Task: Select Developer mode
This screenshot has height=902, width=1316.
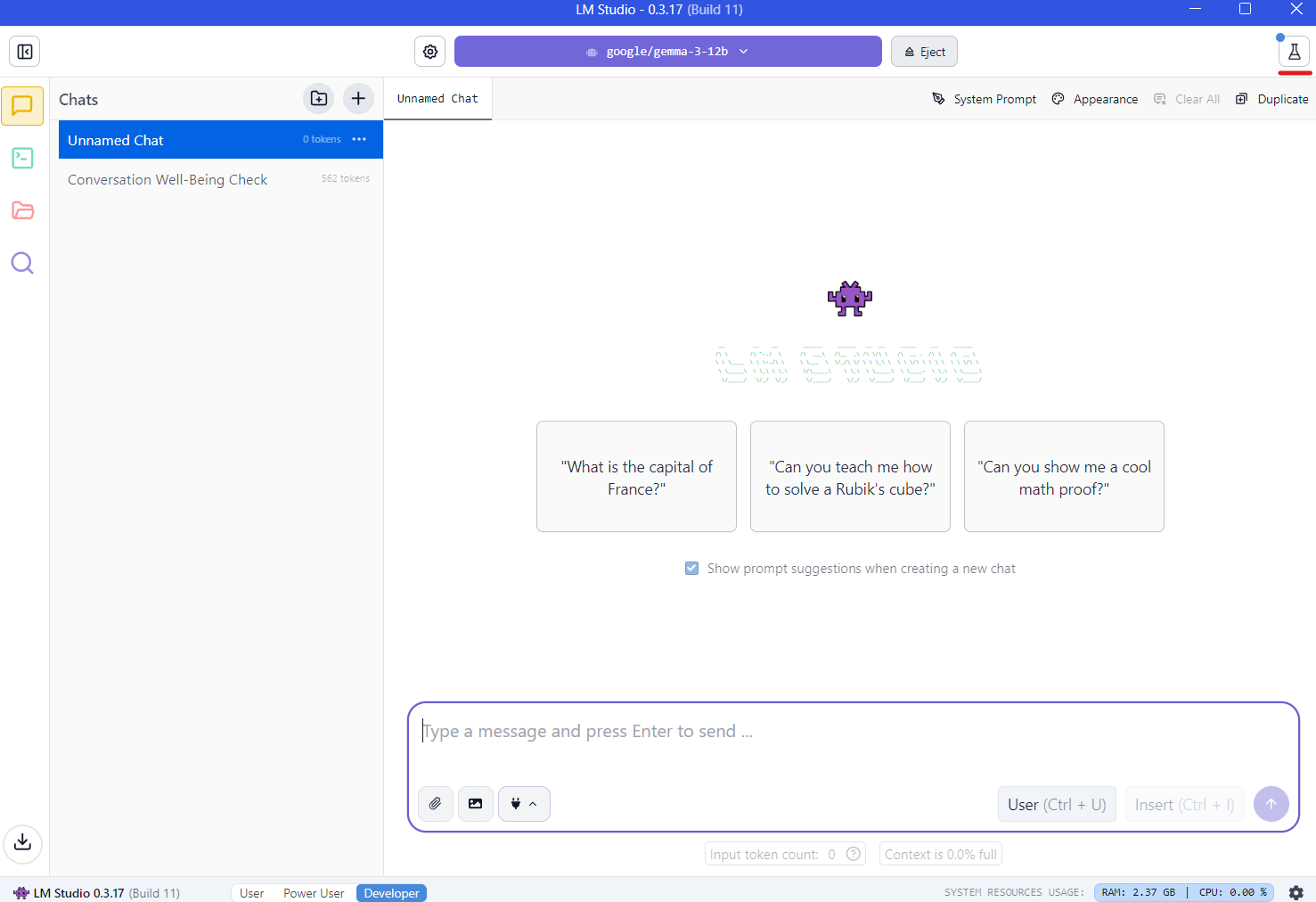Action: pyautogui.click(x=391, y=893)
